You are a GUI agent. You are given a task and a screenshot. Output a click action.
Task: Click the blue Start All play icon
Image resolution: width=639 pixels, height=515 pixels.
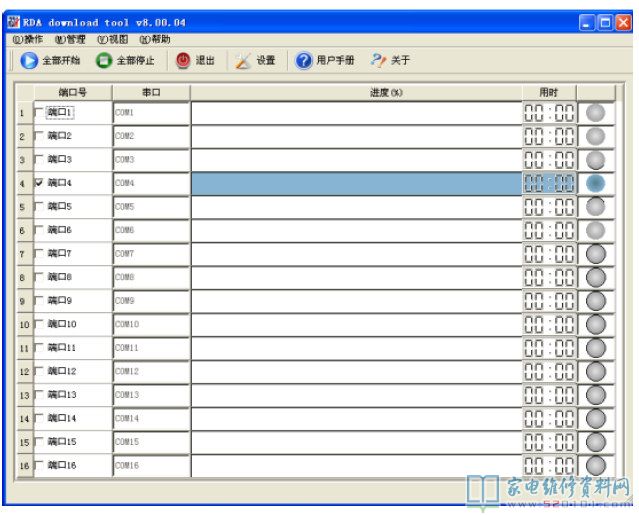point(29,61)
